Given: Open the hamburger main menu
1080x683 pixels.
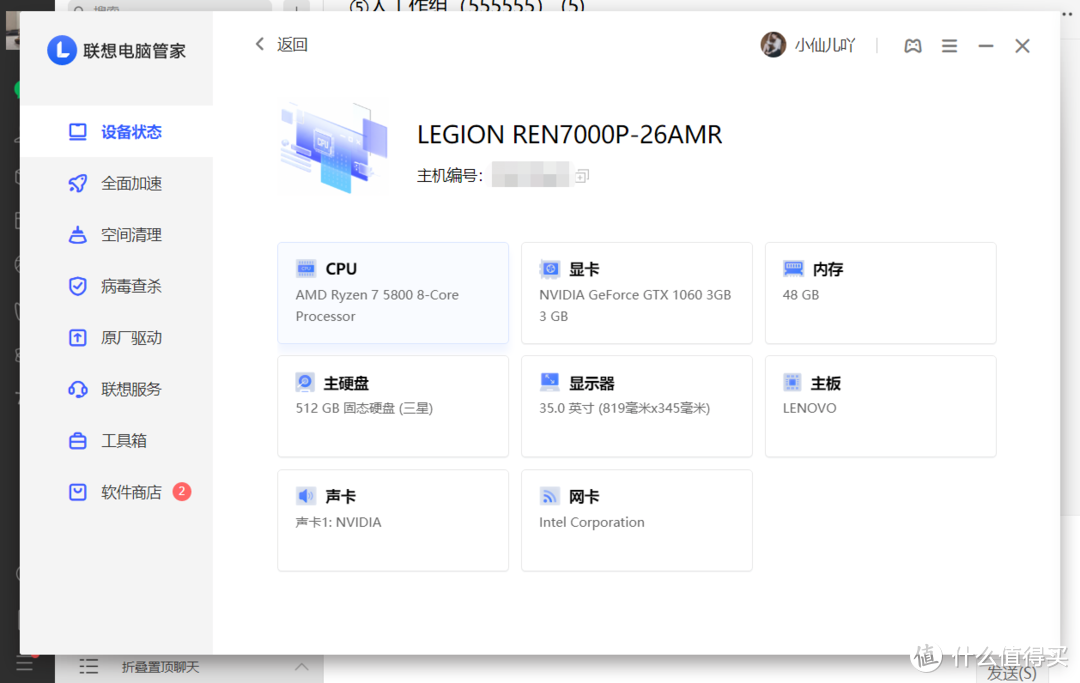Looking at the screenshot, I should tap(949, 46).
